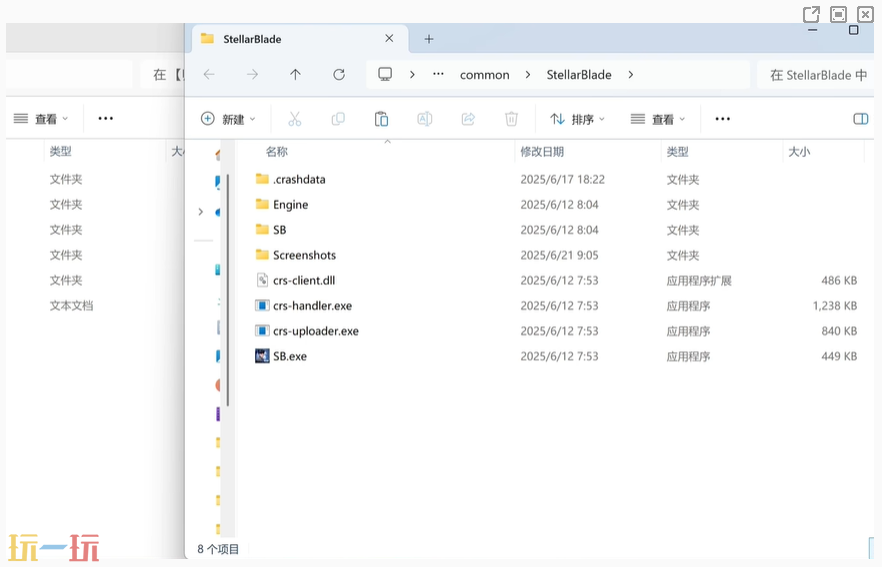The image size is (882, 567).
Task: Refresh the StellarBlade folder view
Action: [339, 74]
